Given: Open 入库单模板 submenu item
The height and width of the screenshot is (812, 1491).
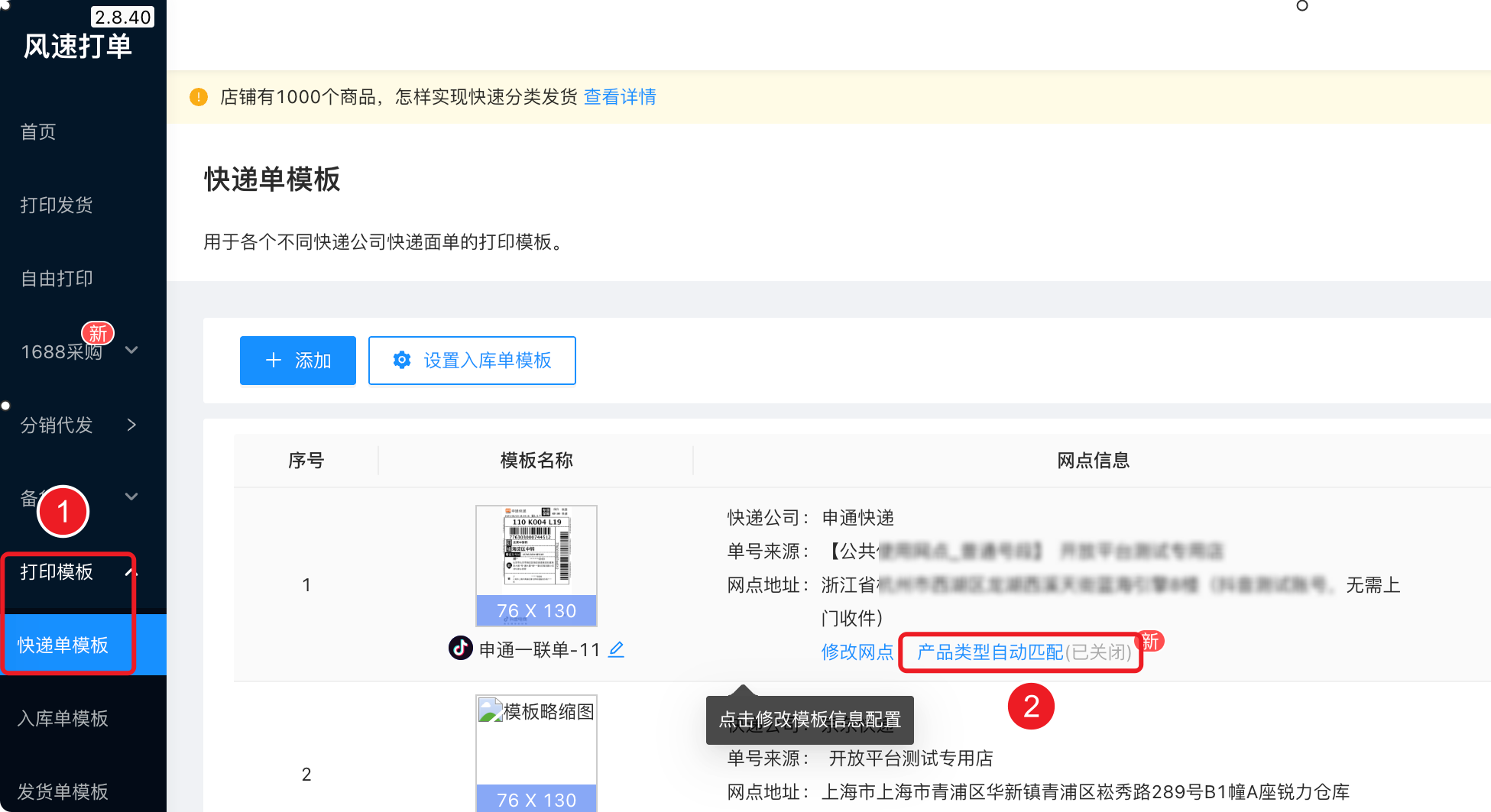Looking at the screenshot, I should 63,718.
